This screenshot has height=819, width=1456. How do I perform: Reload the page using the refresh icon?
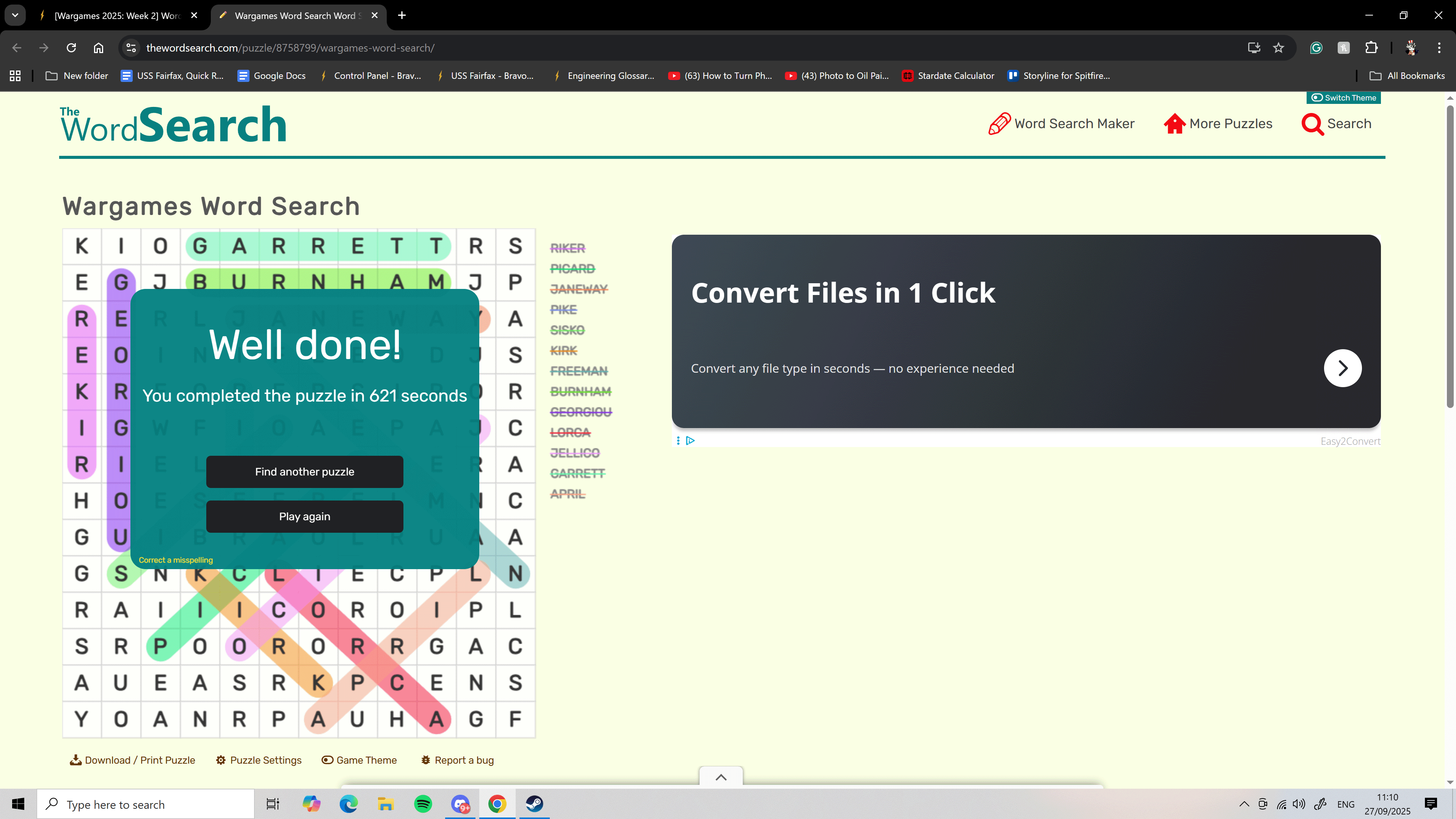(71, 48)
